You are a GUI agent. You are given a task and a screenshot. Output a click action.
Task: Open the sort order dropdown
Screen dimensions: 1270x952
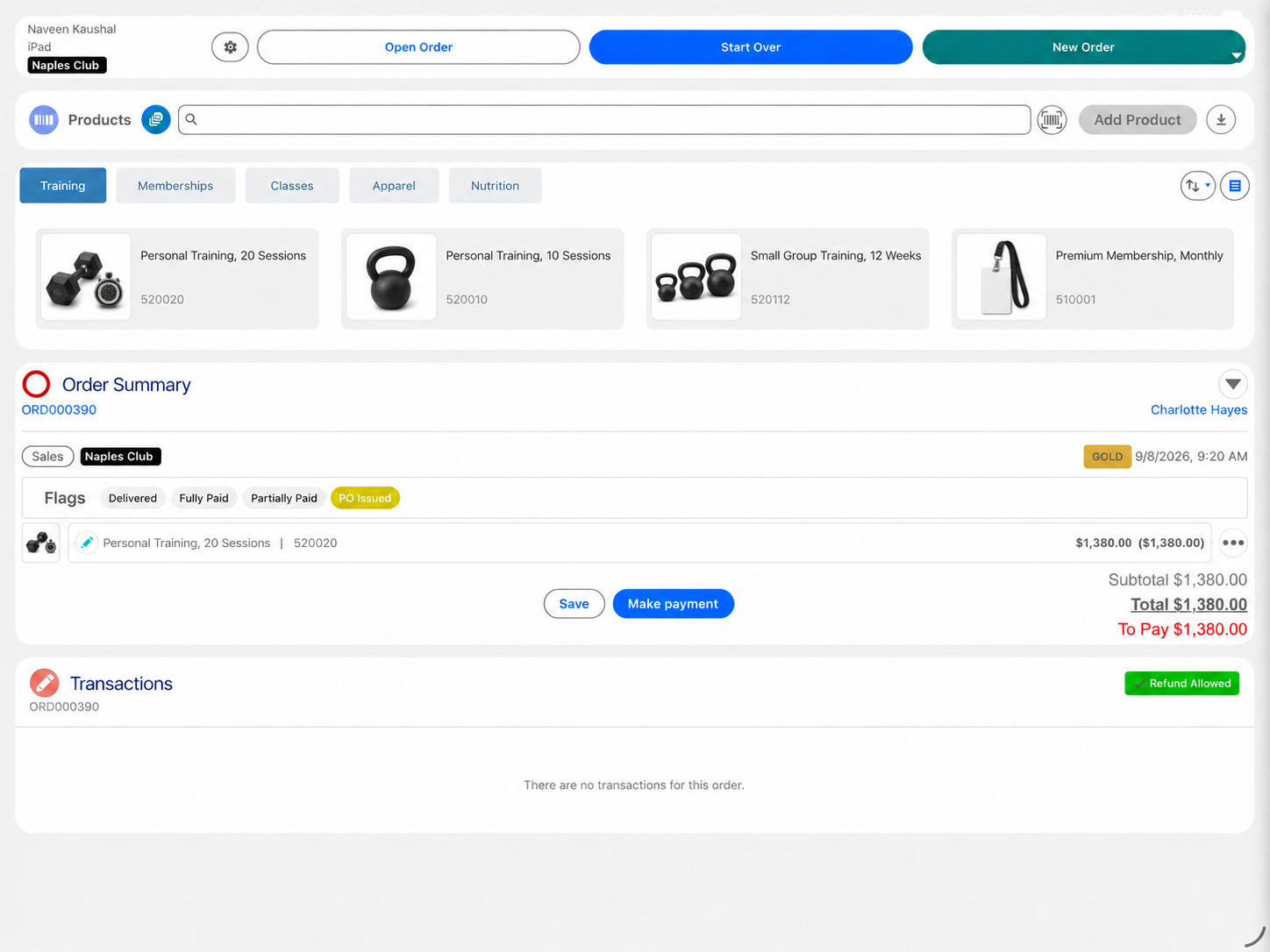pyautogui.click(x=1197, y=186)
